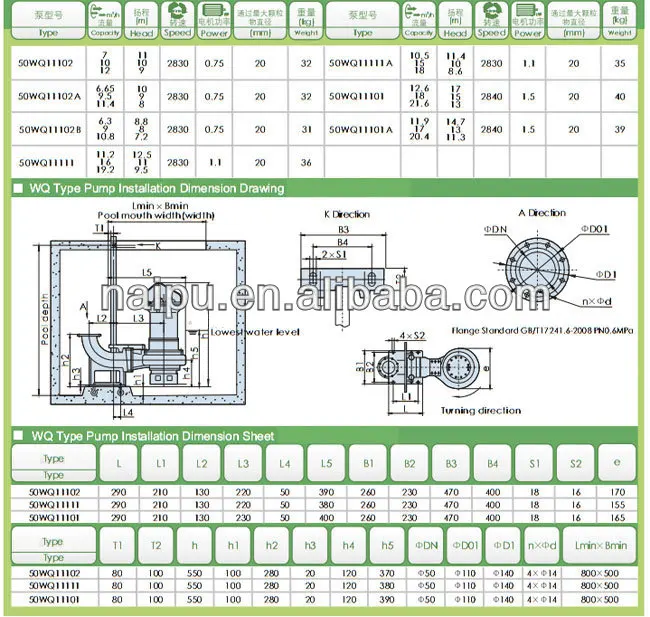This screenshot has width=650, height=617.
Task: Click the e value 170 for 50WQ11102
Action: click(617, 492)
